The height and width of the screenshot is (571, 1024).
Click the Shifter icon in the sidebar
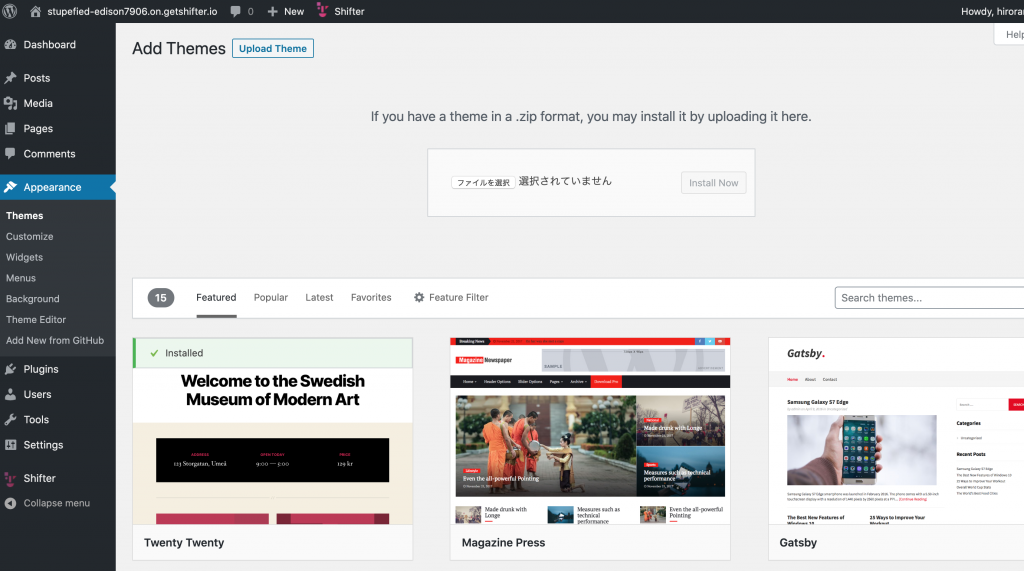[x=10, y=478]
